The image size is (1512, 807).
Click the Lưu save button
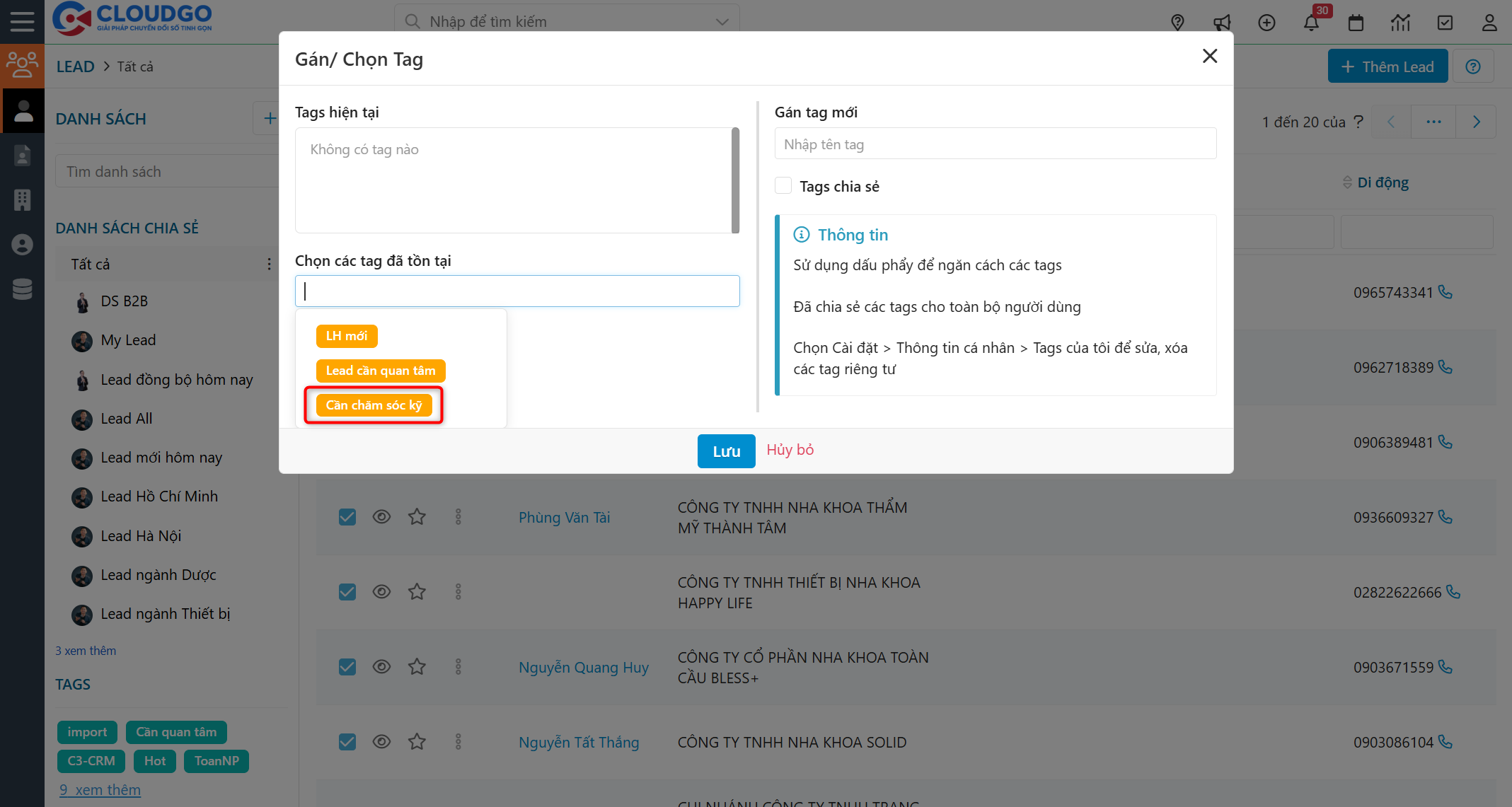726,451
